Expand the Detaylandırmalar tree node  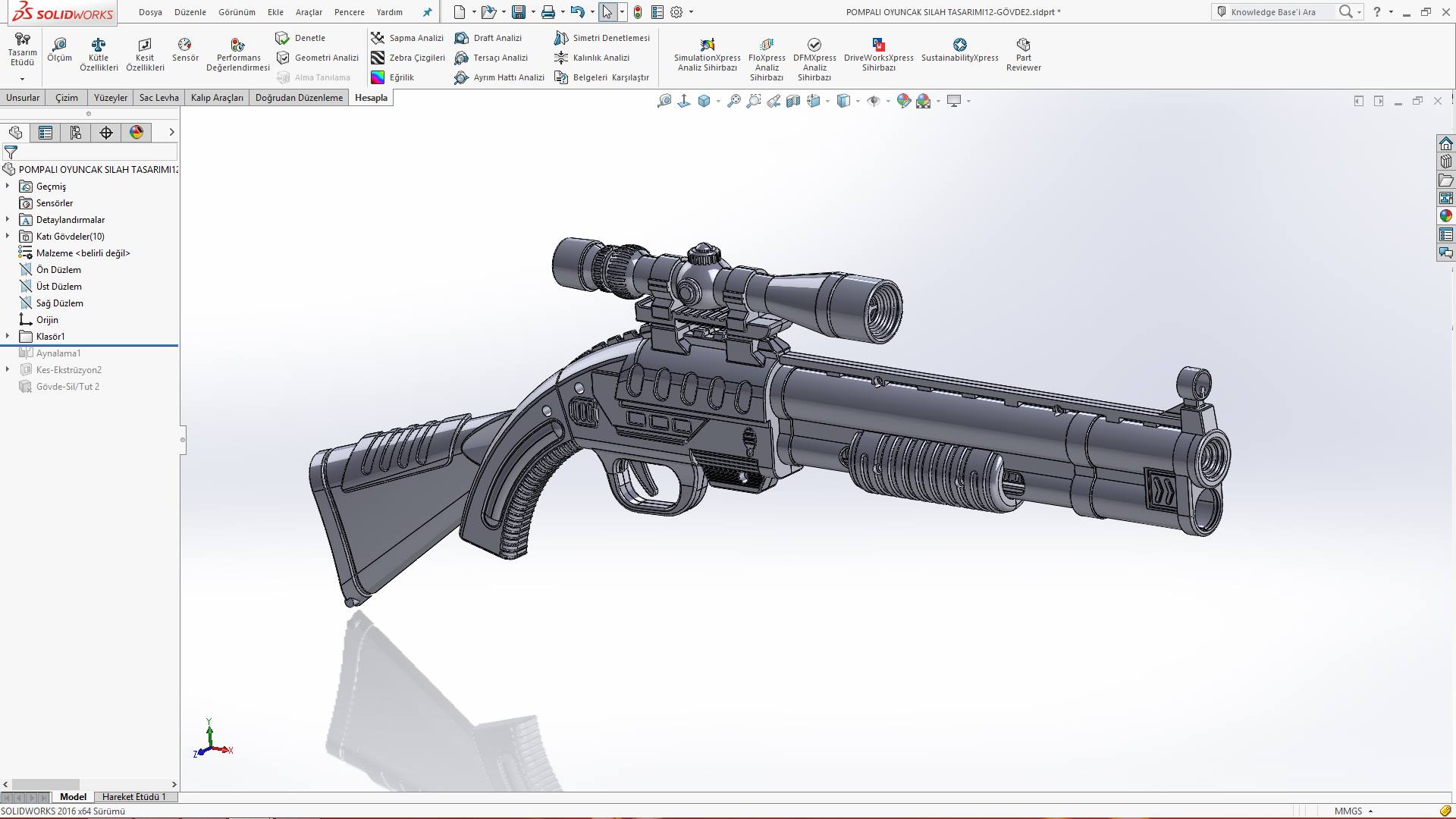coord(8,219)
